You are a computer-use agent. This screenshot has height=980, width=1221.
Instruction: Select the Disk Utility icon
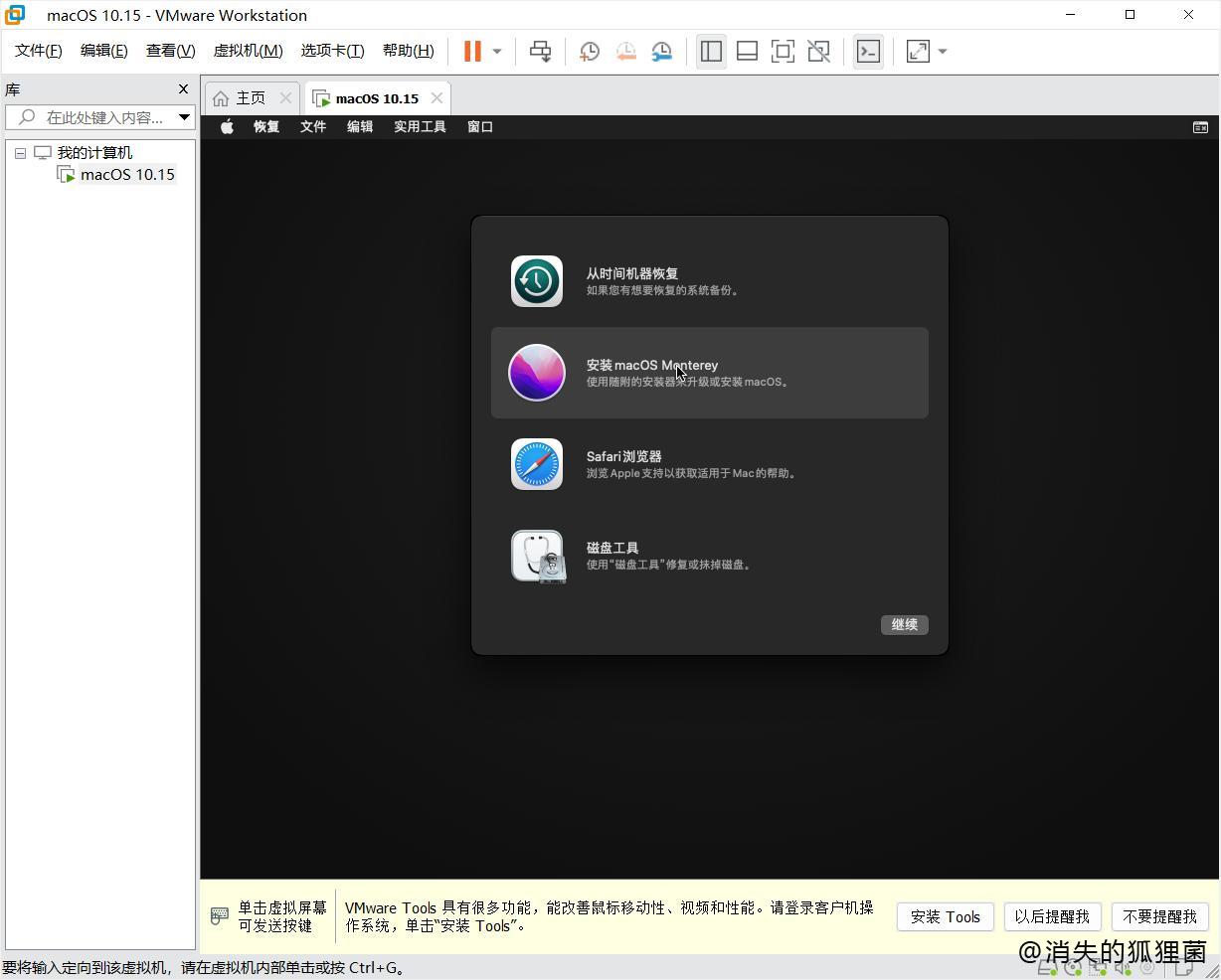pos(538,557)
